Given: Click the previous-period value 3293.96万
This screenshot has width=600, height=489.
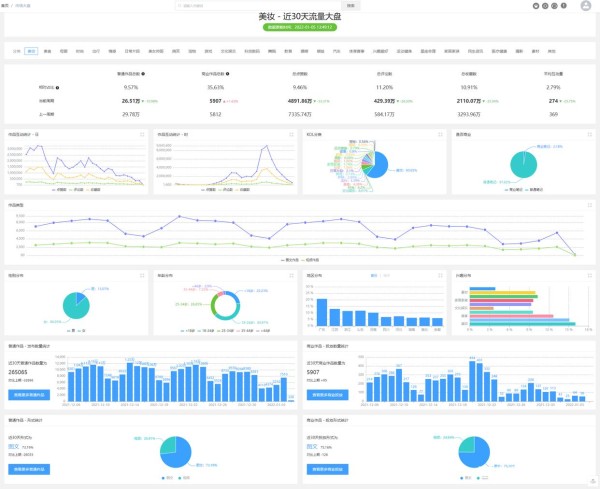Looking at the screenshot, I should [469, 114].
